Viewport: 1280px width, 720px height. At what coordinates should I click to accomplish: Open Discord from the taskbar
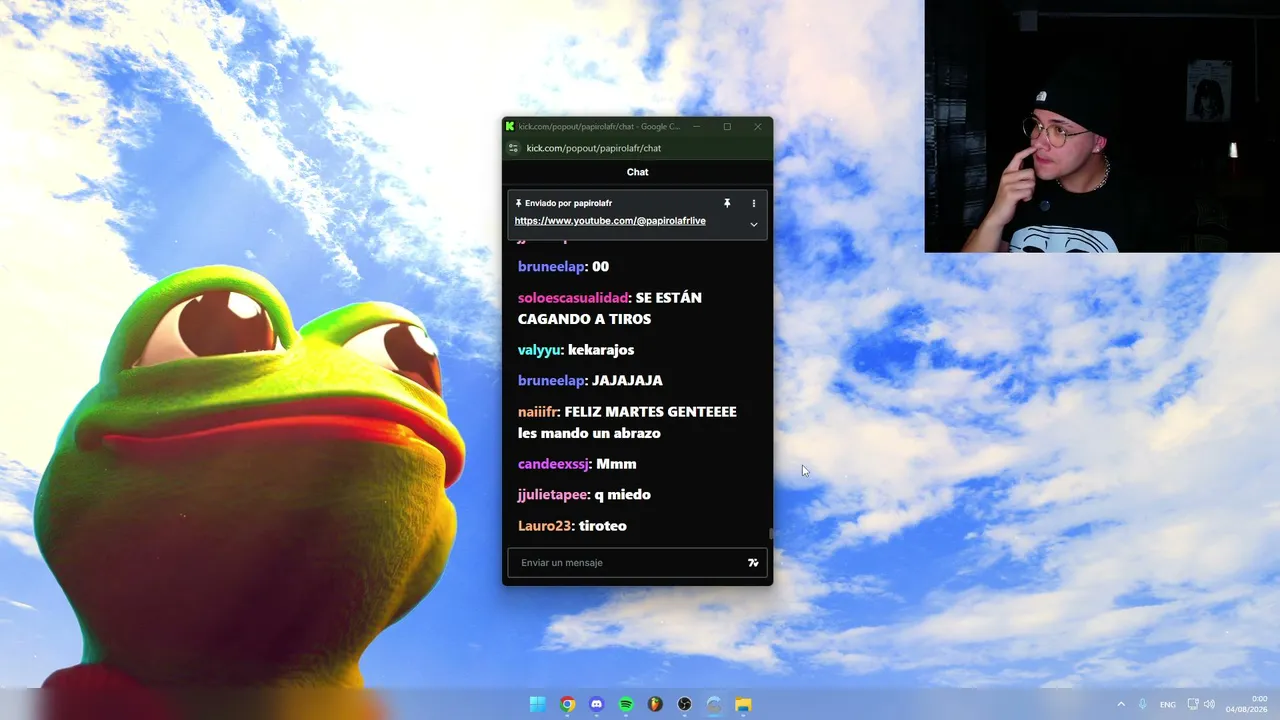[x=597, y=704]
